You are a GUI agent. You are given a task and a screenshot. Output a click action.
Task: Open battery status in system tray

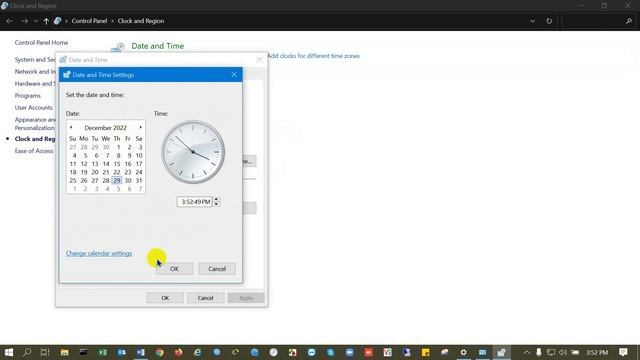[x=575, y=352]
